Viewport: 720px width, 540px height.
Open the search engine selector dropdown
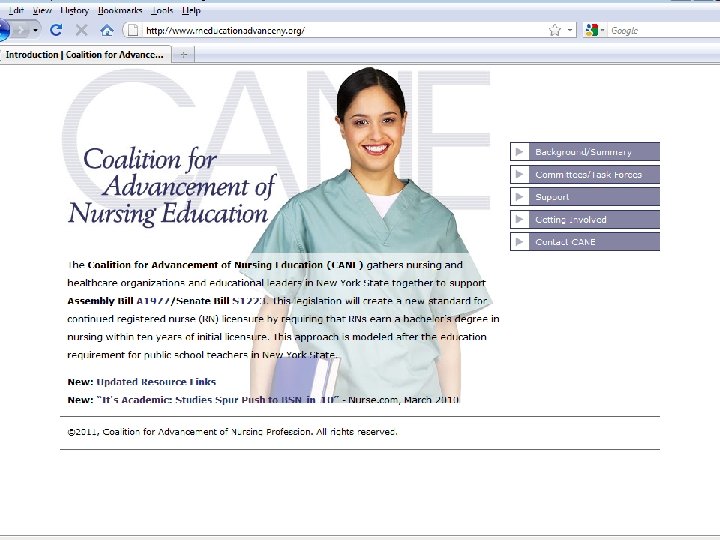click(x=602, y=30)
